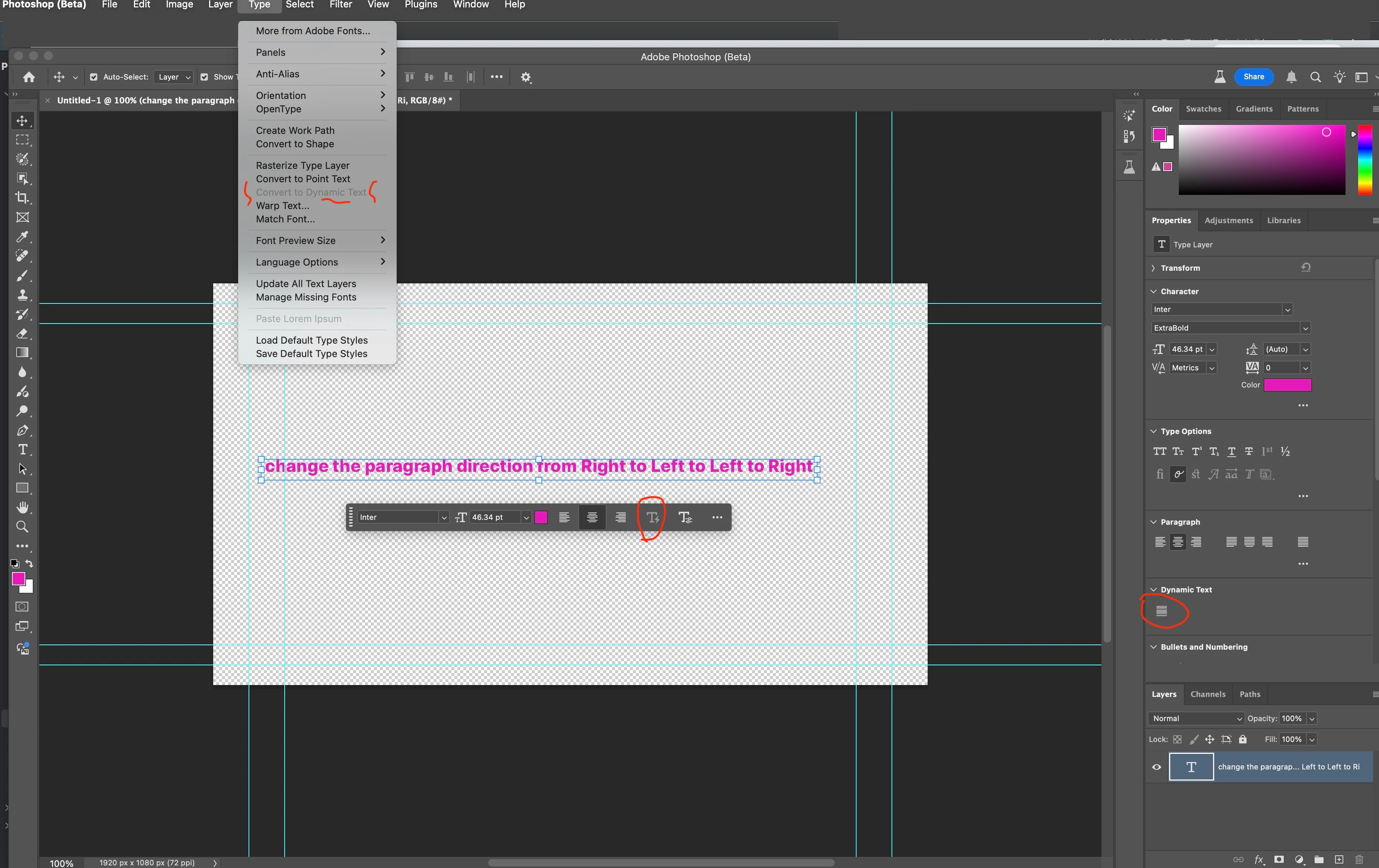The image size is (1379, 868).
Task: Select the Zoom tool in toolbar
Action: [22, 527]
